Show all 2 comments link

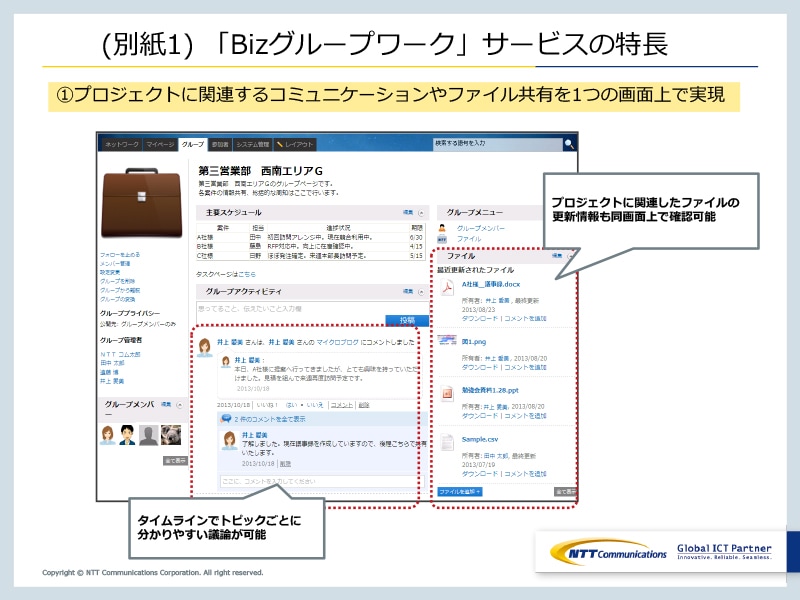270,419
